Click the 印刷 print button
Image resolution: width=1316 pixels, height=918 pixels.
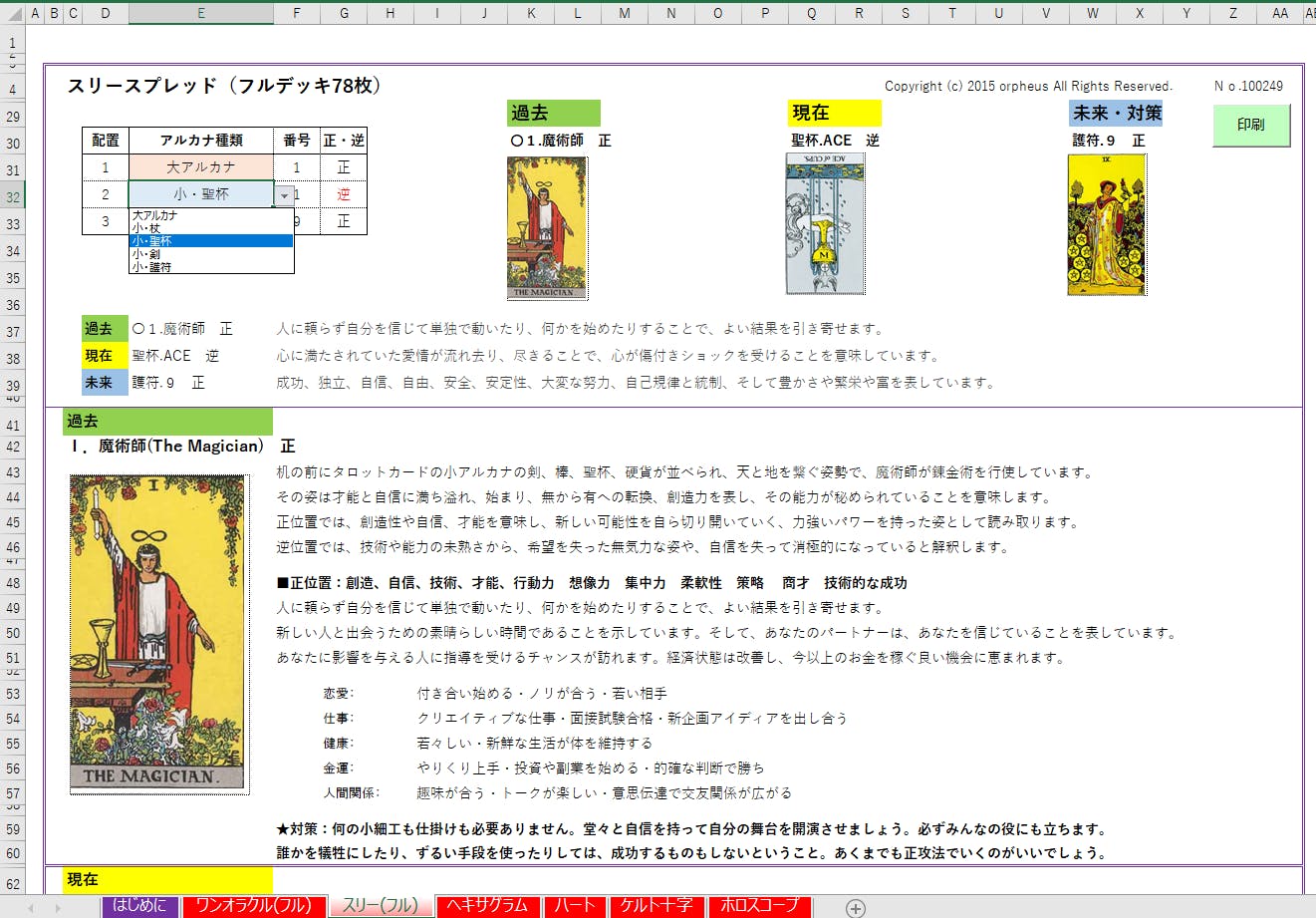pyautogui.click(x=1250, y=126)
